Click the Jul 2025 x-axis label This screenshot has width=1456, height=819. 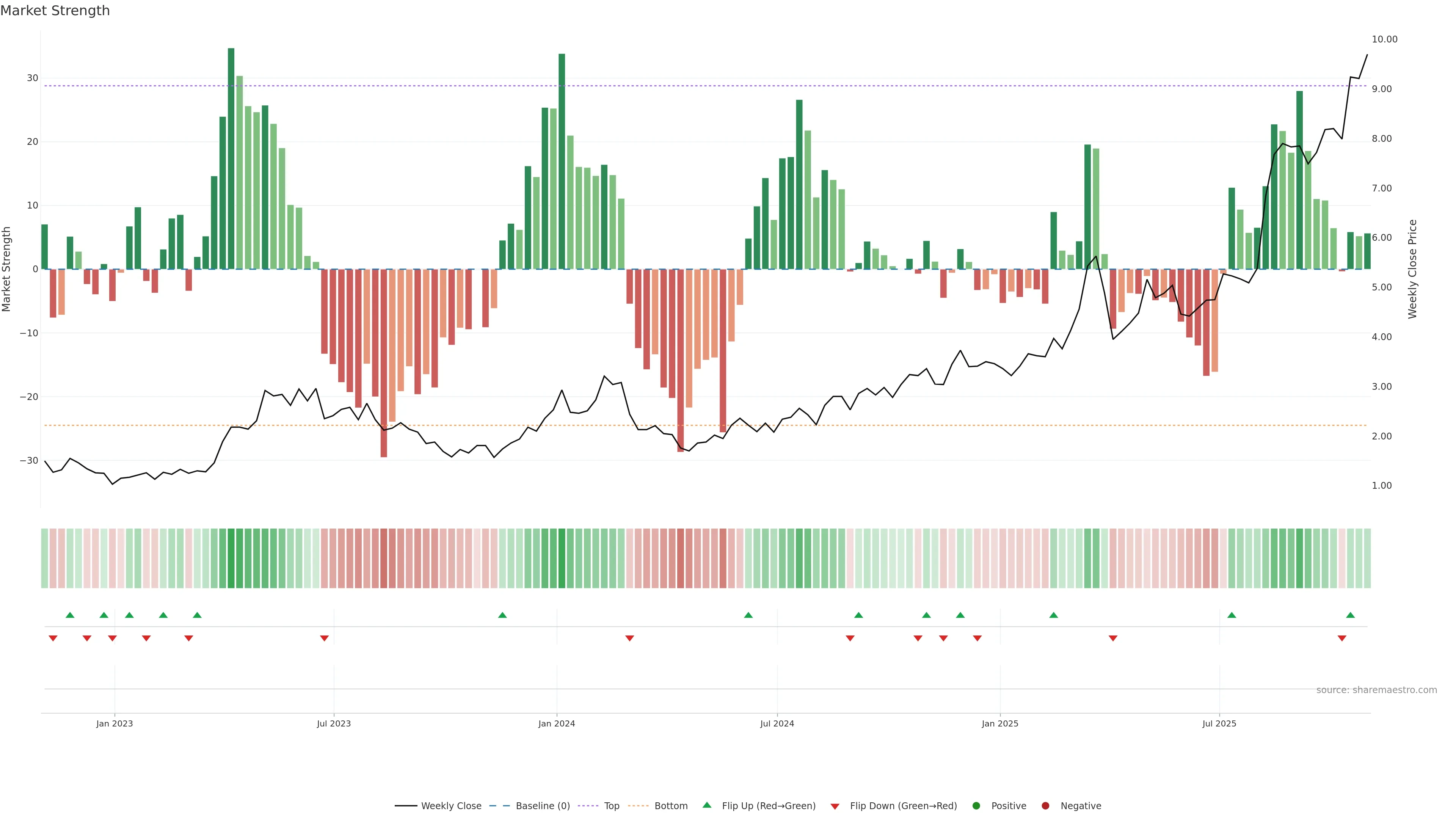[1219, 723]
